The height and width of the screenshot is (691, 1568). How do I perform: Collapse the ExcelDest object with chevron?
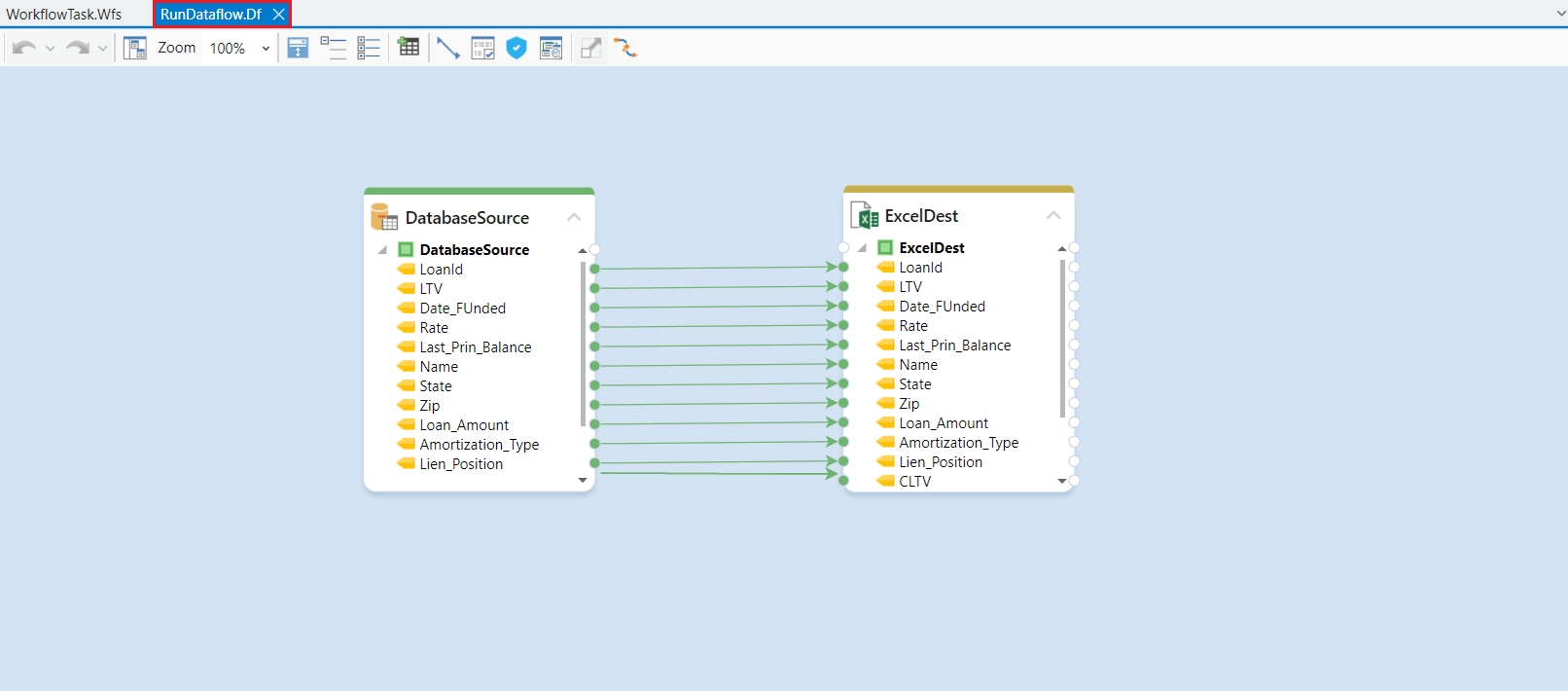(x=1053, y=215)
